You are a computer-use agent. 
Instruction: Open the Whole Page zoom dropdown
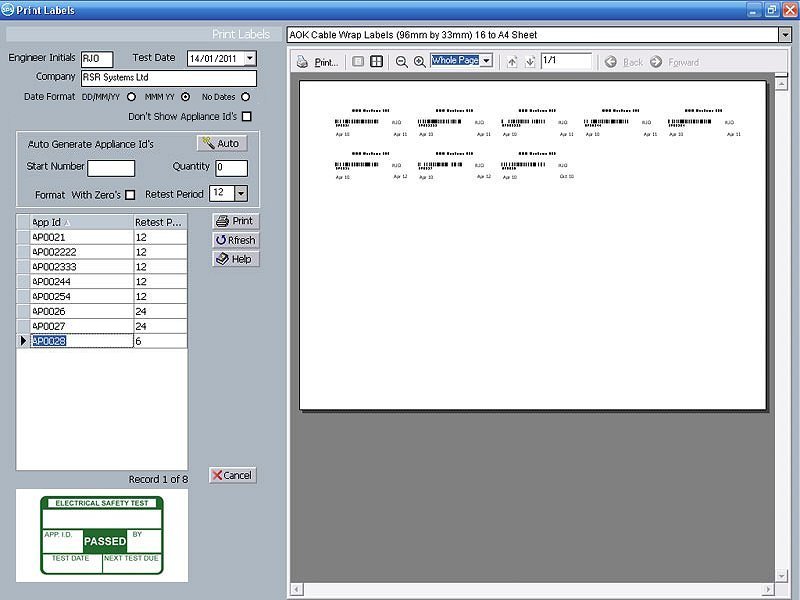(x=487, y=61)
